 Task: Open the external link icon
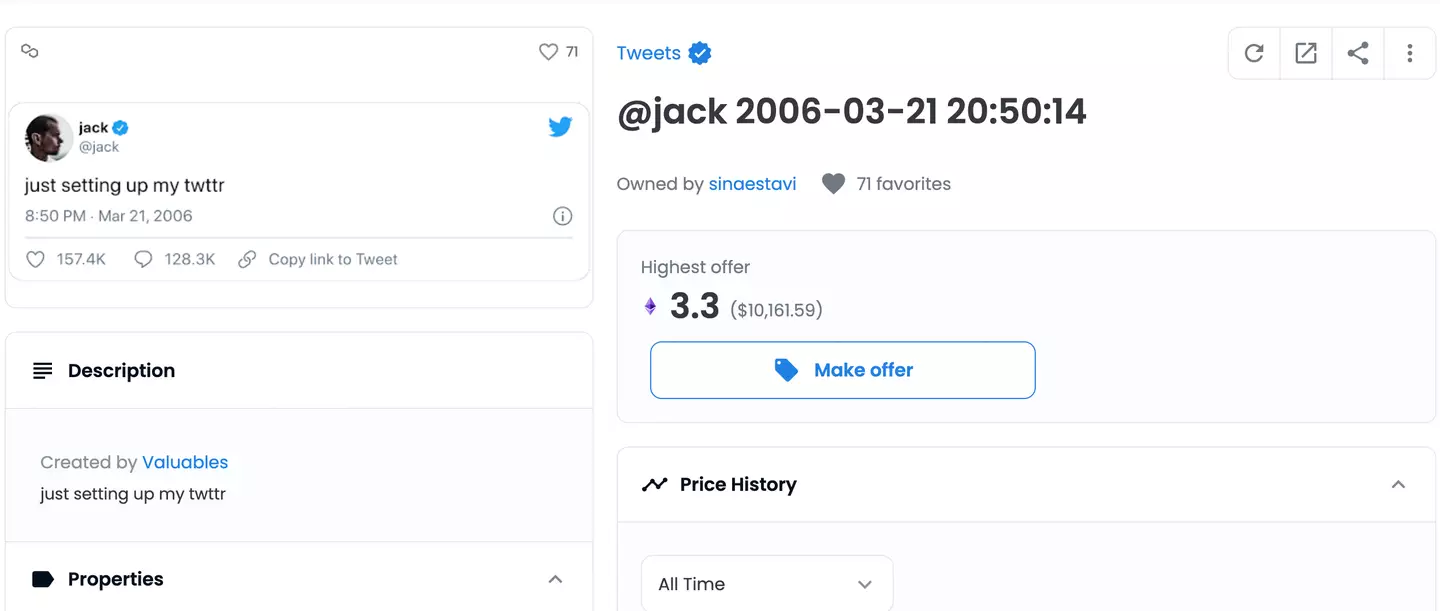[1306, 54]
